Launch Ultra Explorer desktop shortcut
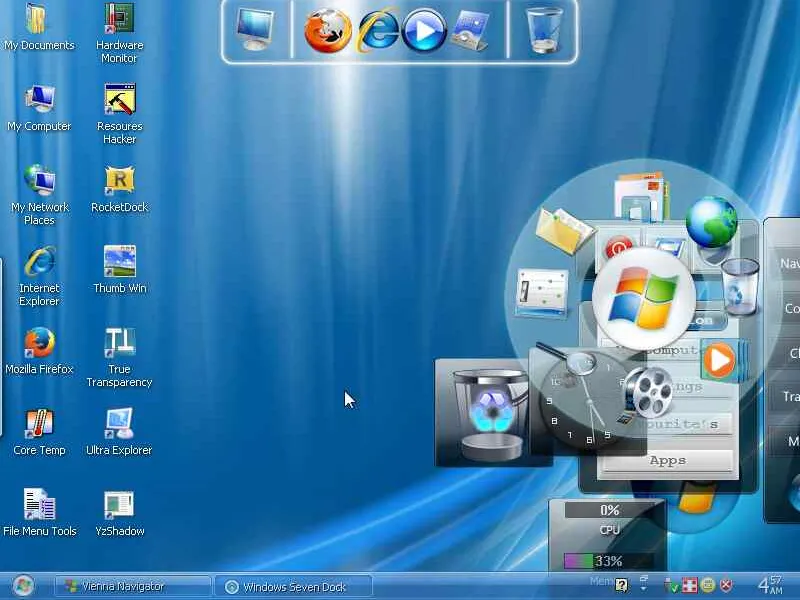The height and width of the screenshot is (600, 800). (119, 432)
